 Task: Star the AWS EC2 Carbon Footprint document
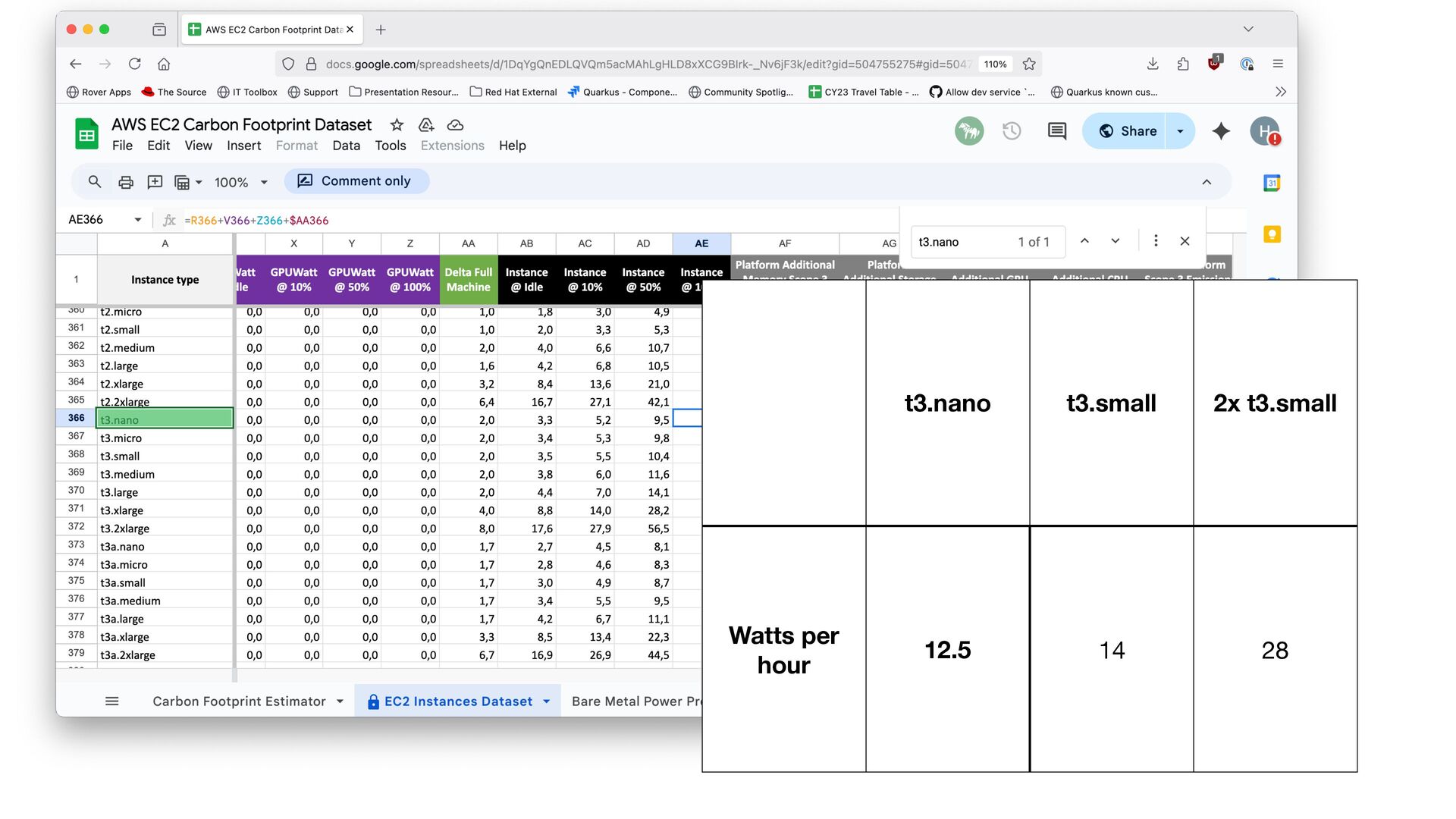pyautogui.click(x=397, y=125)
